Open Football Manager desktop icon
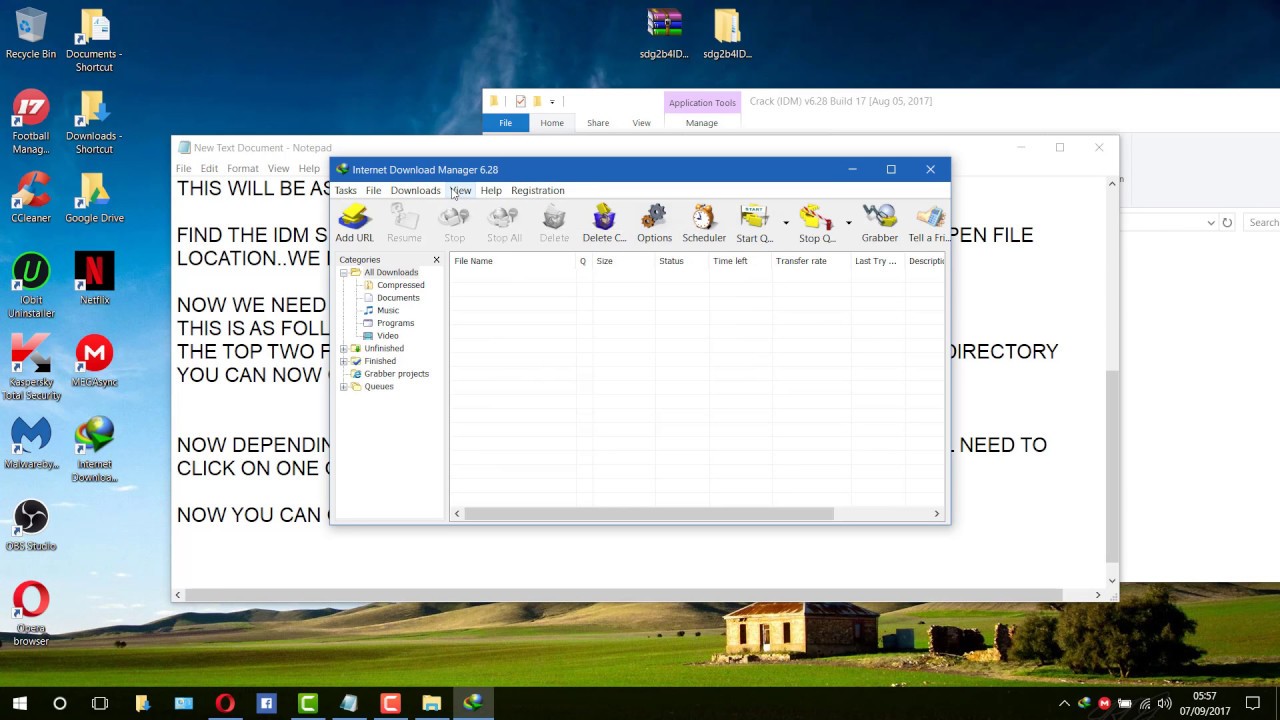 click(31, 123)
